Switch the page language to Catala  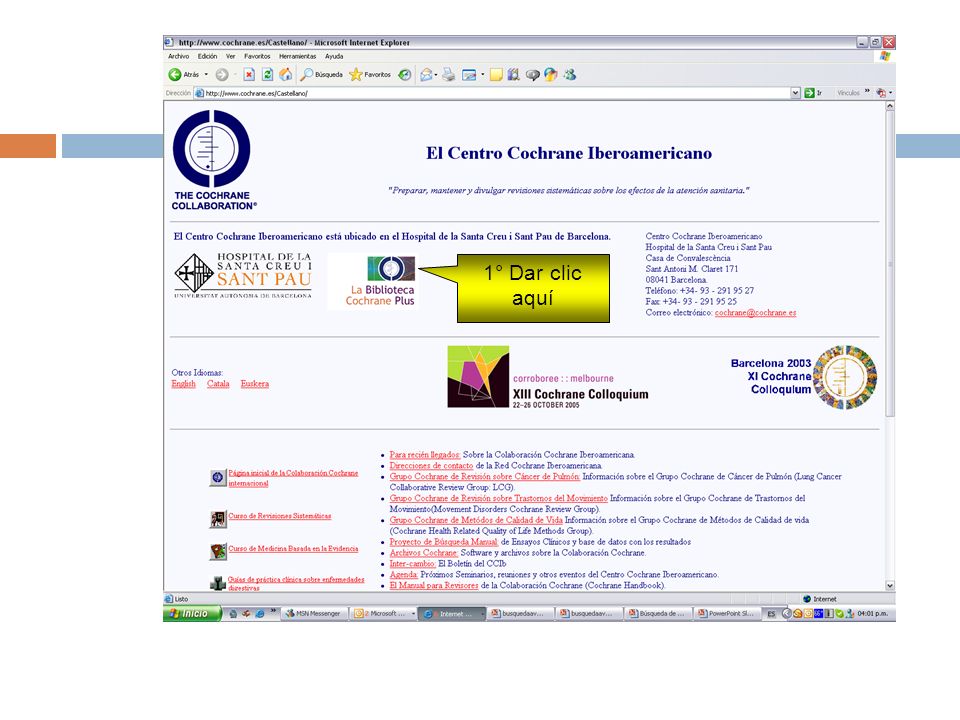click(x=218, y=384)
